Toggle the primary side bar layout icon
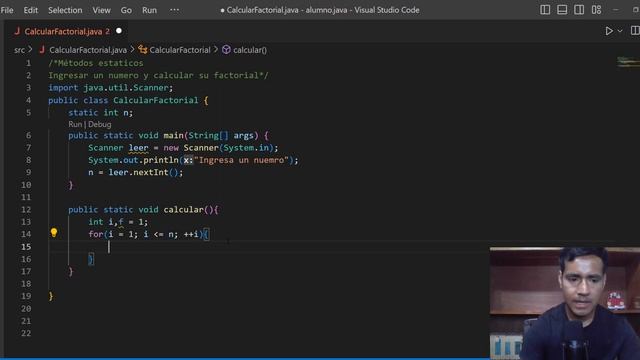This screenshot has height=360, width=640. [x=545, y=10]
